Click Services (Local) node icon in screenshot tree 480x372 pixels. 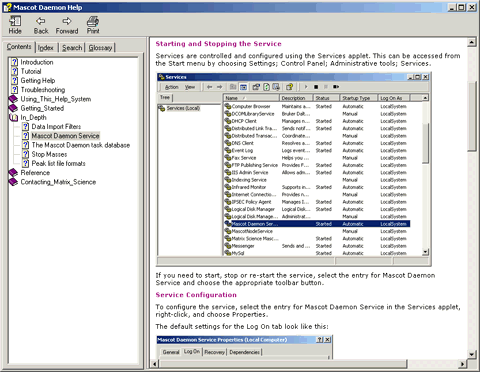coord(162,108)
